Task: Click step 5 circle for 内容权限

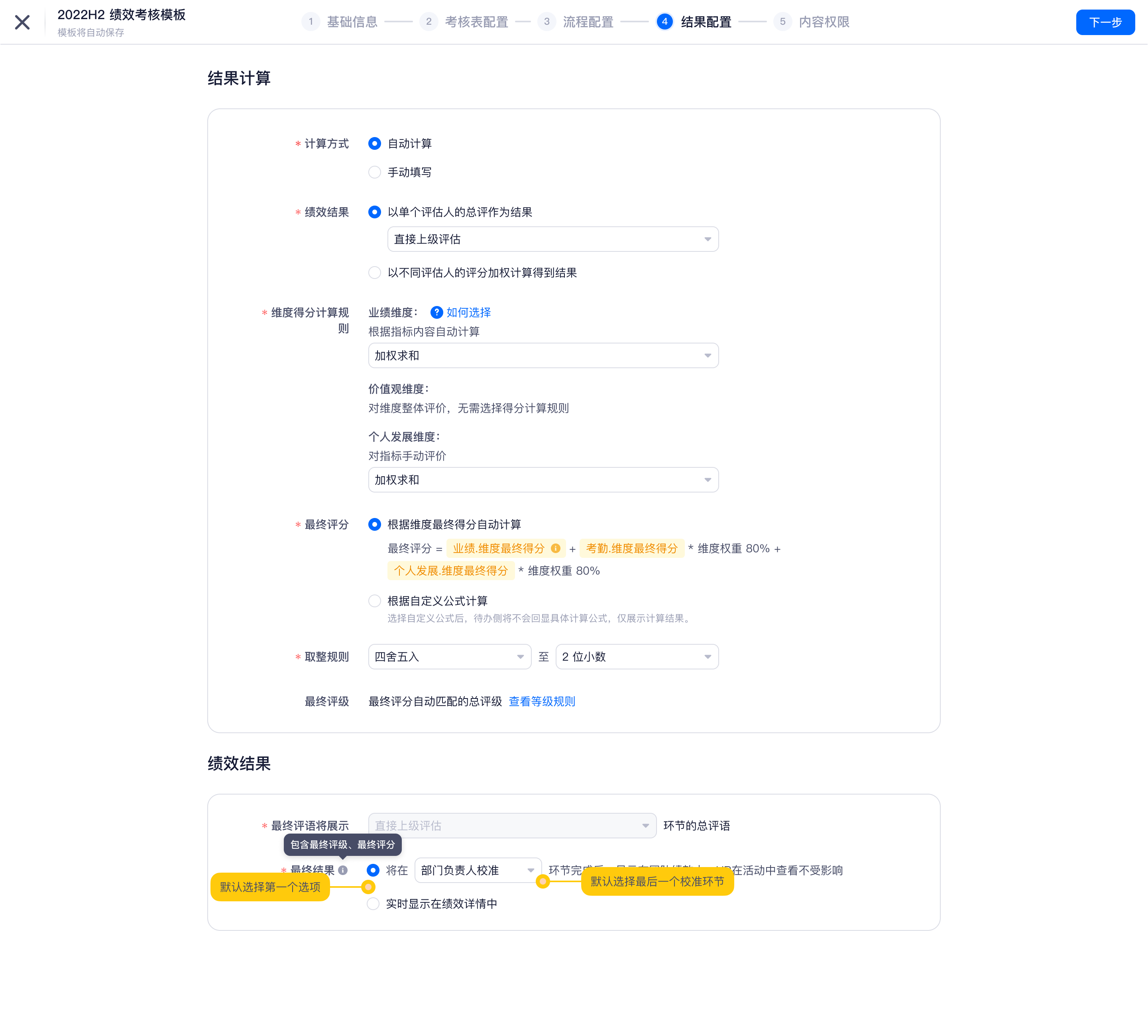Action: 782,22
